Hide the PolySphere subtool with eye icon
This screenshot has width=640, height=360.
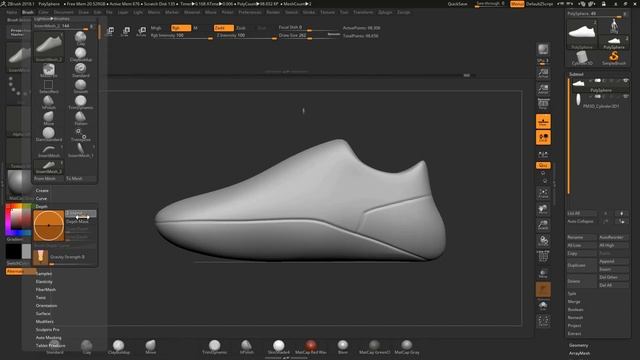pos(625,81)
